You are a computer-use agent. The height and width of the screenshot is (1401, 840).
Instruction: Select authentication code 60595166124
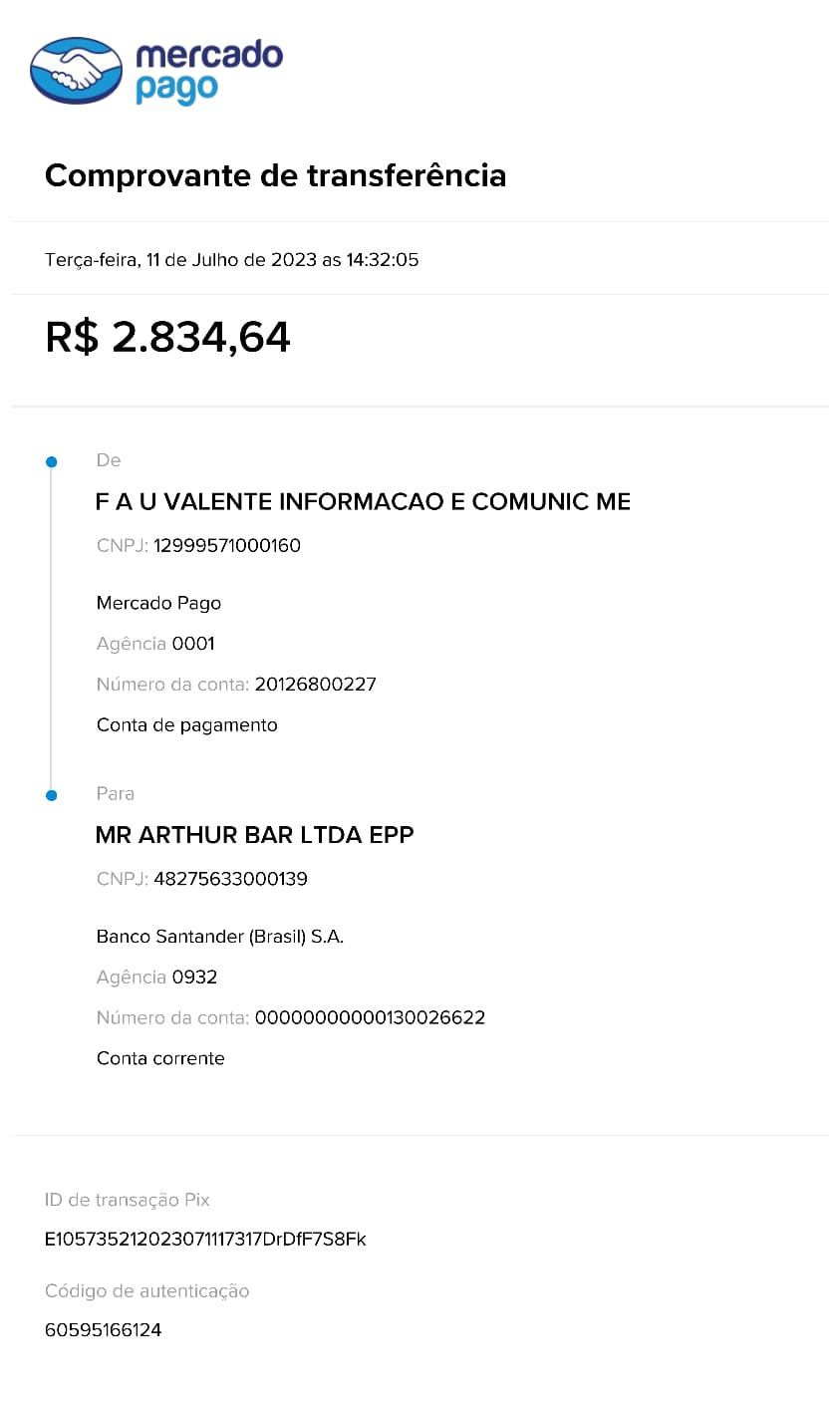pyautogui.click(x=104, y=1330)
